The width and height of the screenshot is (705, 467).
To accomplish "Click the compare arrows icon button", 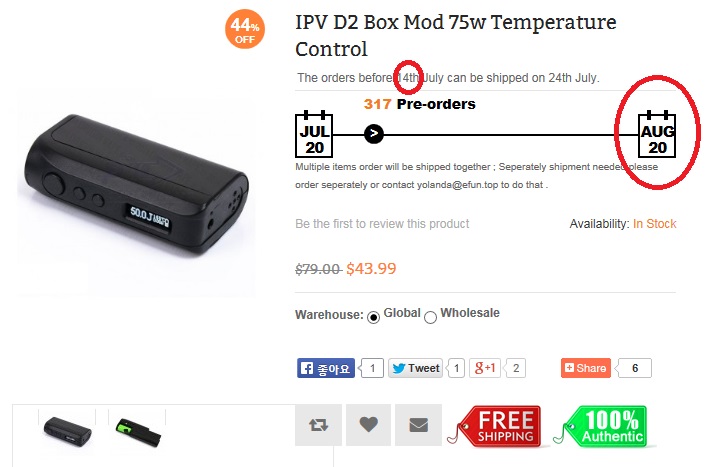I will click(318, 425).
